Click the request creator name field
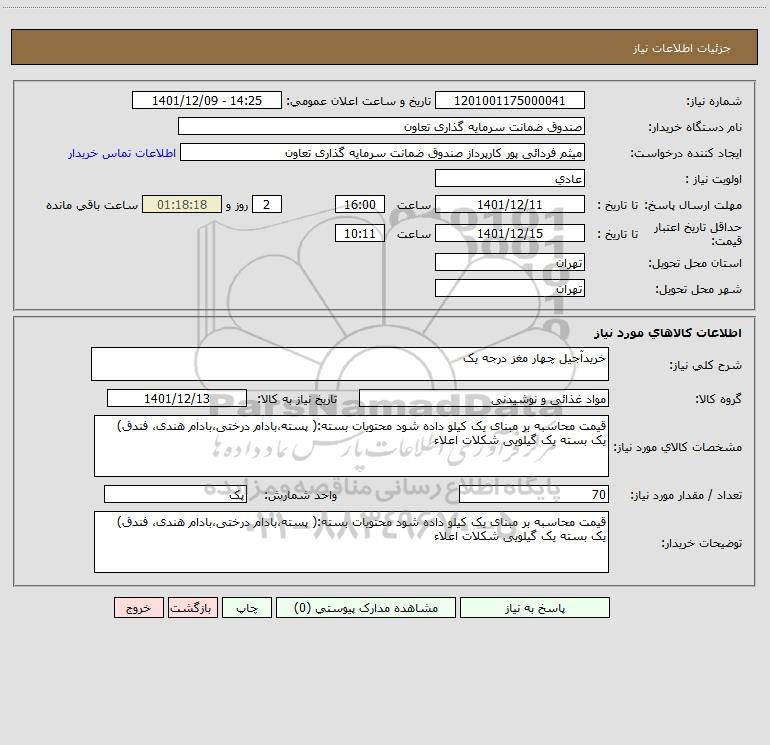This screenshot has height=745, width=770. [382, 152]
